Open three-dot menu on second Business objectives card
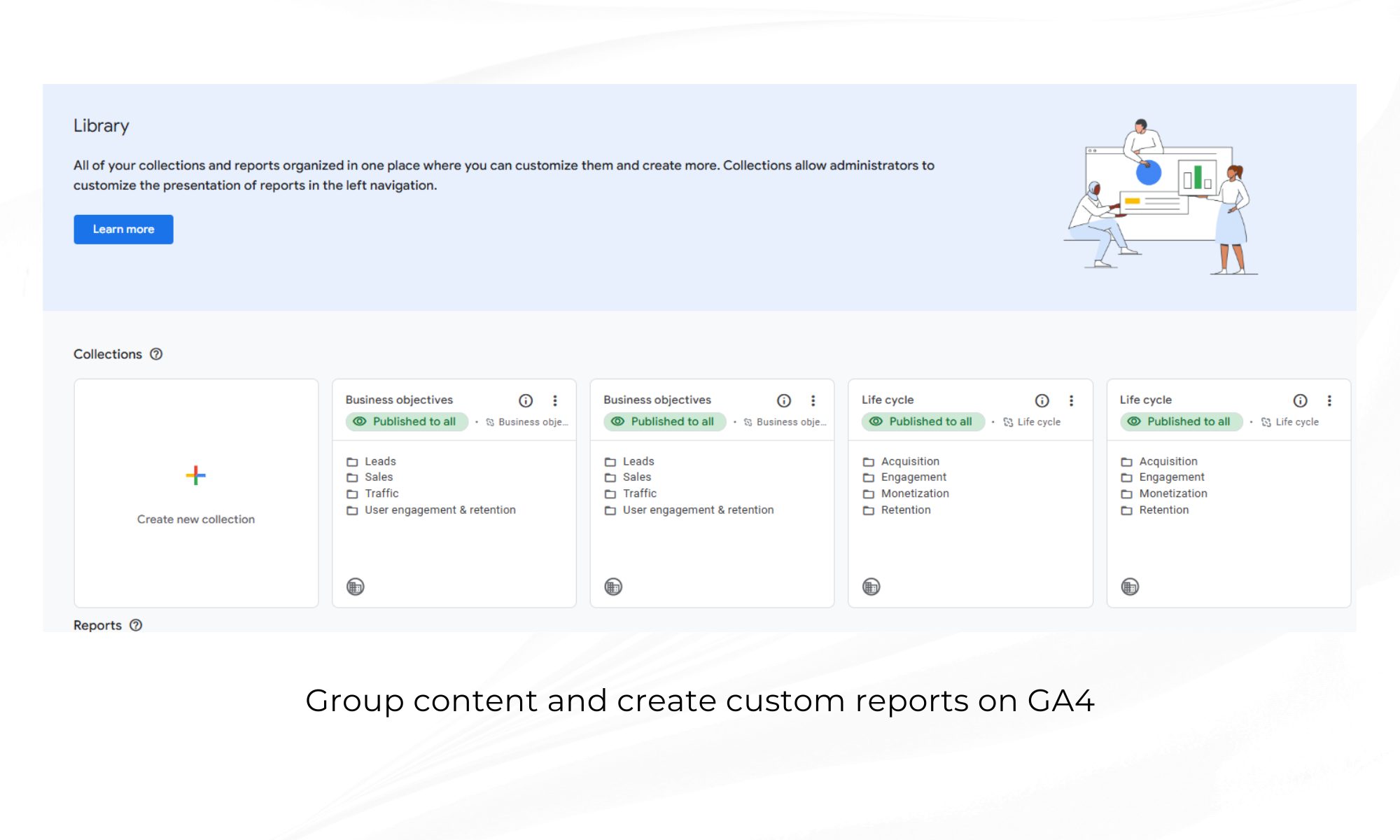Viewport: 1400px width, 840px height. pos(813,400)
